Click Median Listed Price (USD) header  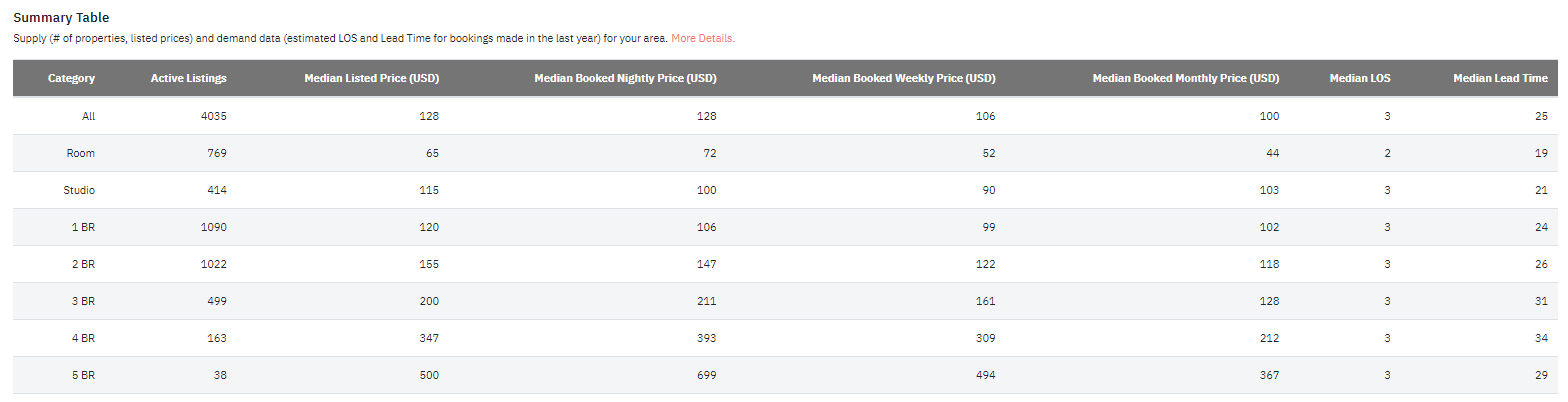point(372,78)
